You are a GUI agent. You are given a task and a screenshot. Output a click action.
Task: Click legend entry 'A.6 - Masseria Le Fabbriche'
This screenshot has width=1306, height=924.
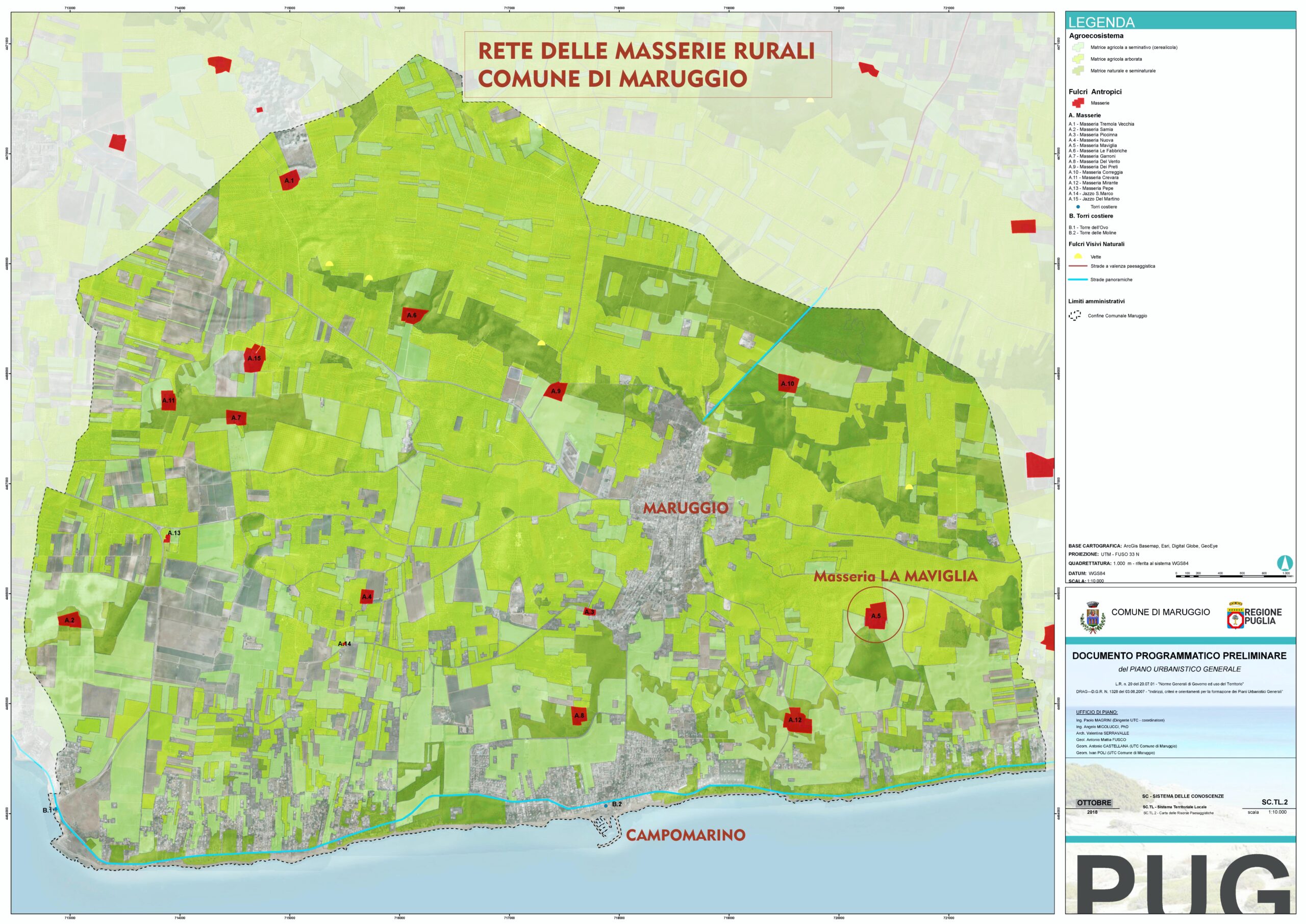1097,151
